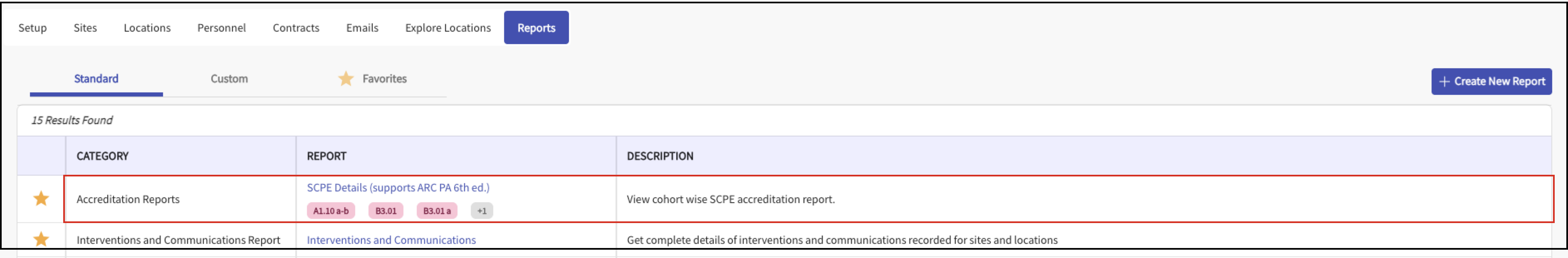Go to the Locations tab
Screen dimensions: 1568x258
(147, 28)
